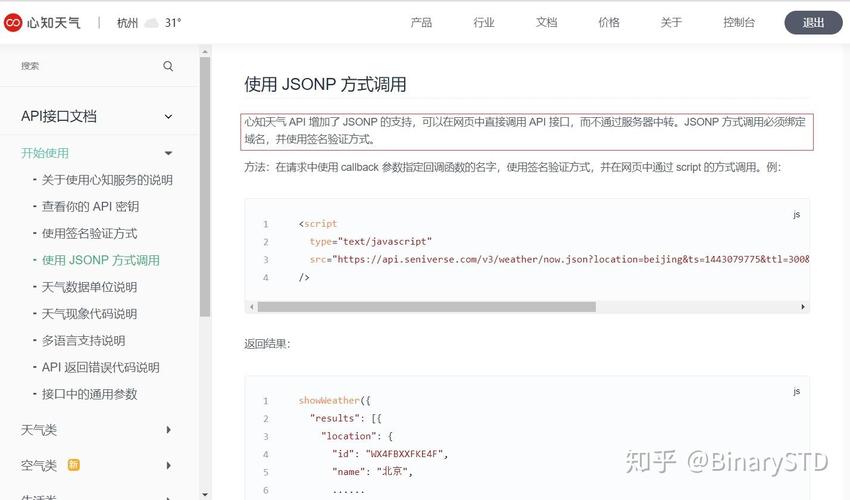Select 使用 JSONP 方式调用 sidebar item
Screen dimensions: 850x500
pos(101,260)
